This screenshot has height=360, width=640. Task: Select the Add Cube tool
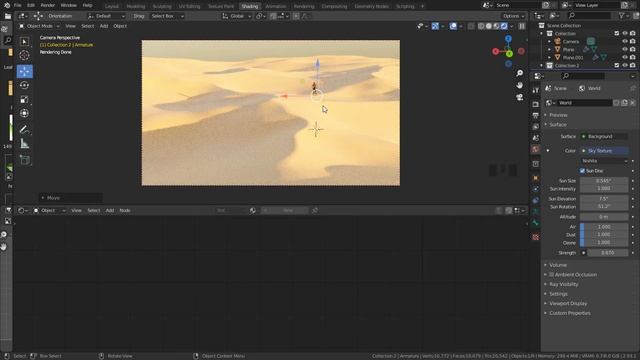[24, 160]
